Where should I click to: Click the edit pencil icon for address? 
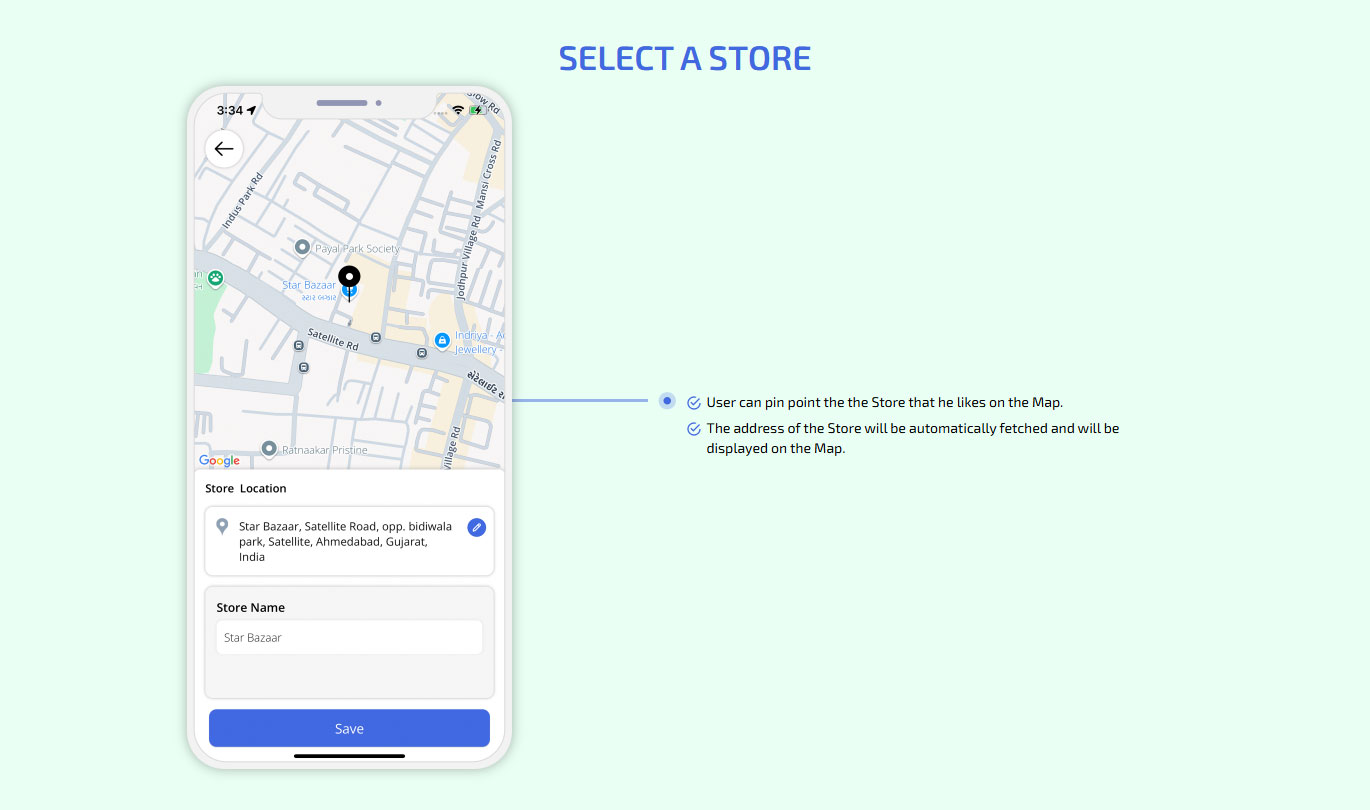click(x=477, y=527)
